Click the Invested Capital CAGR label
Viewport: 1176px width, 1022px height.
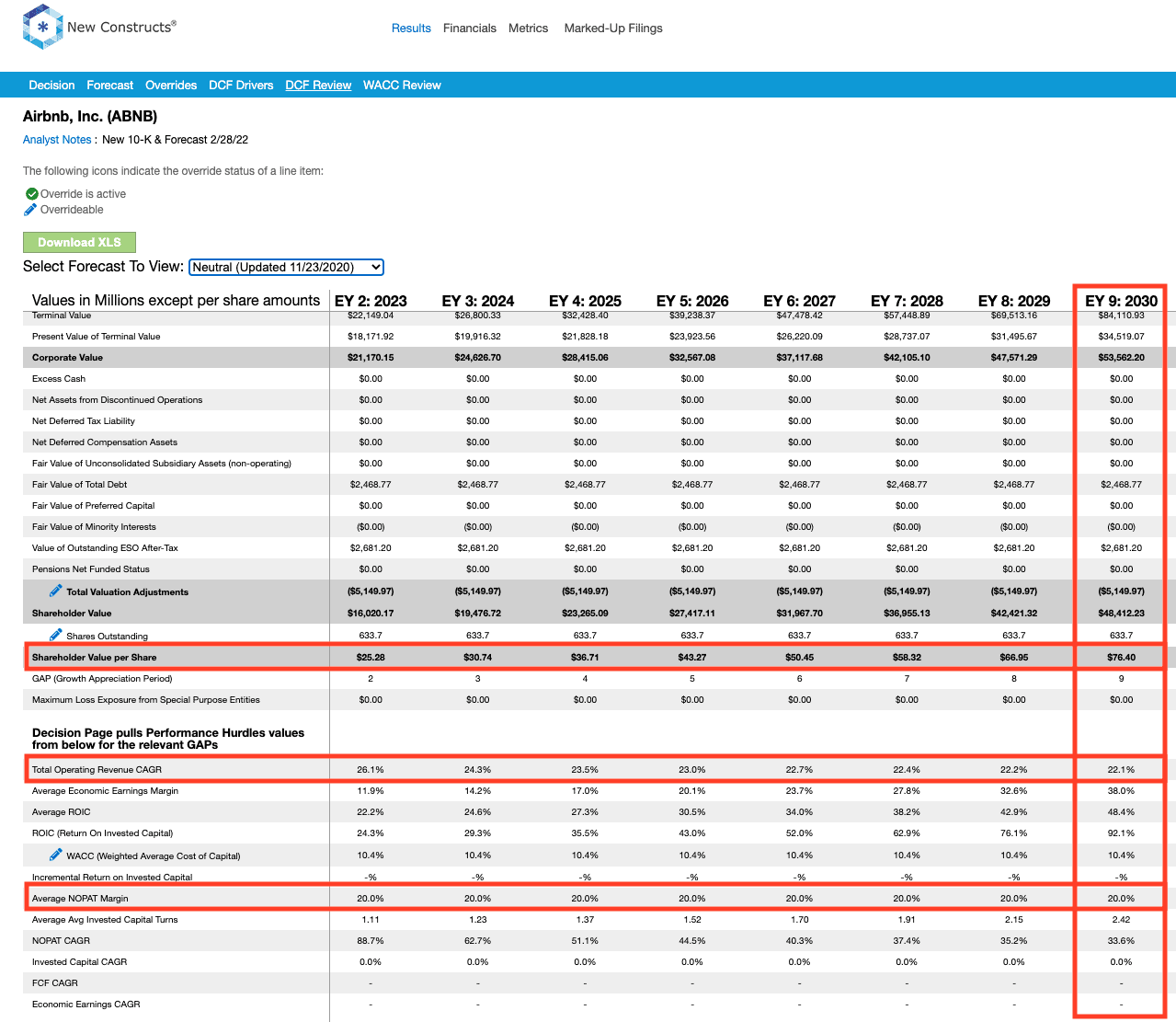click(x=80, y=962)
